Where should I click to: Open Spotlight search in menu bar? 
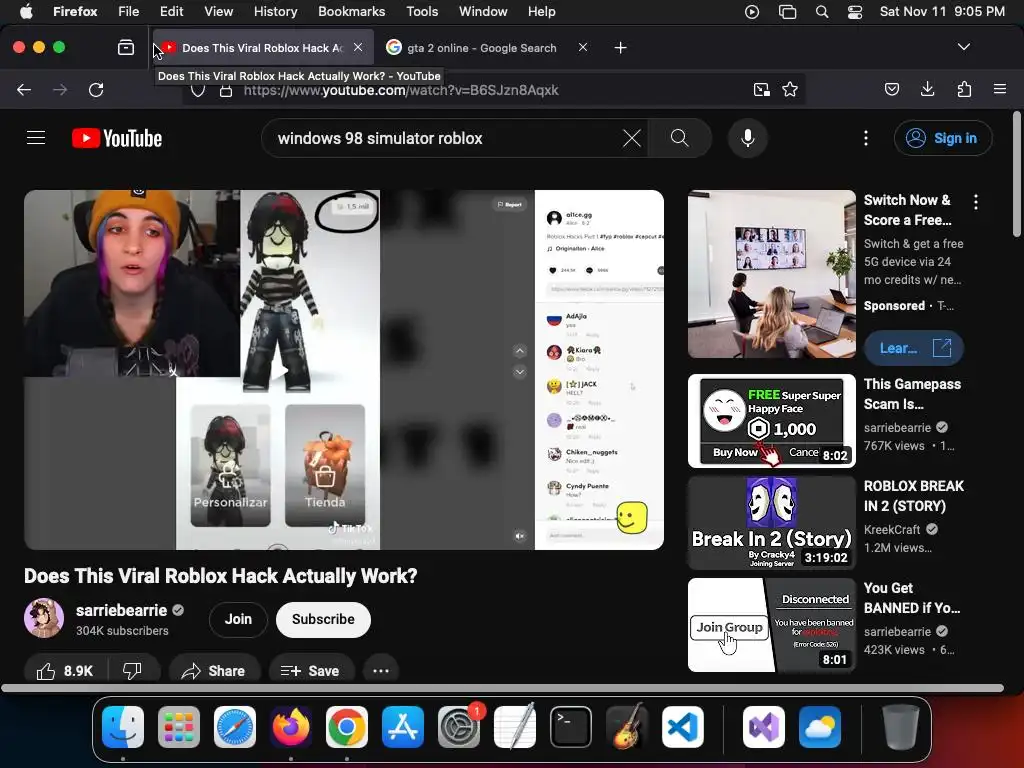coord(822,12)
